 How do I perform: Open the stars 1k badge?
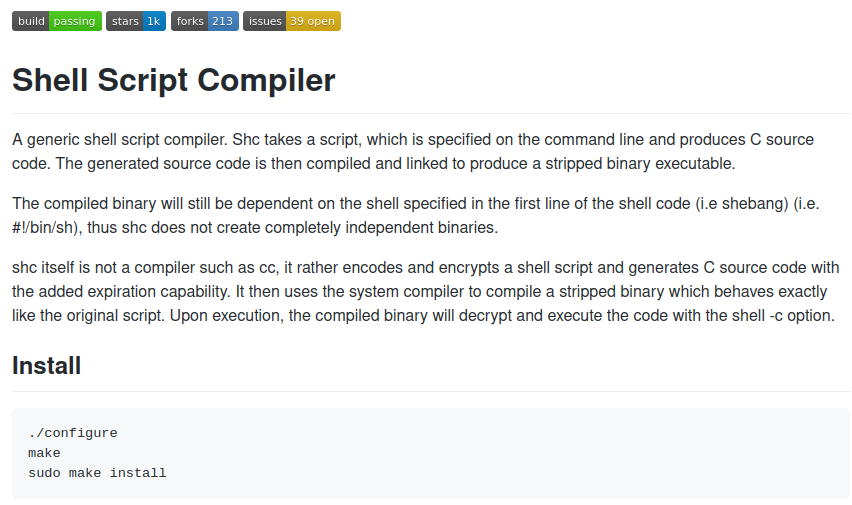pyautogui.click(x=136, y=21)
